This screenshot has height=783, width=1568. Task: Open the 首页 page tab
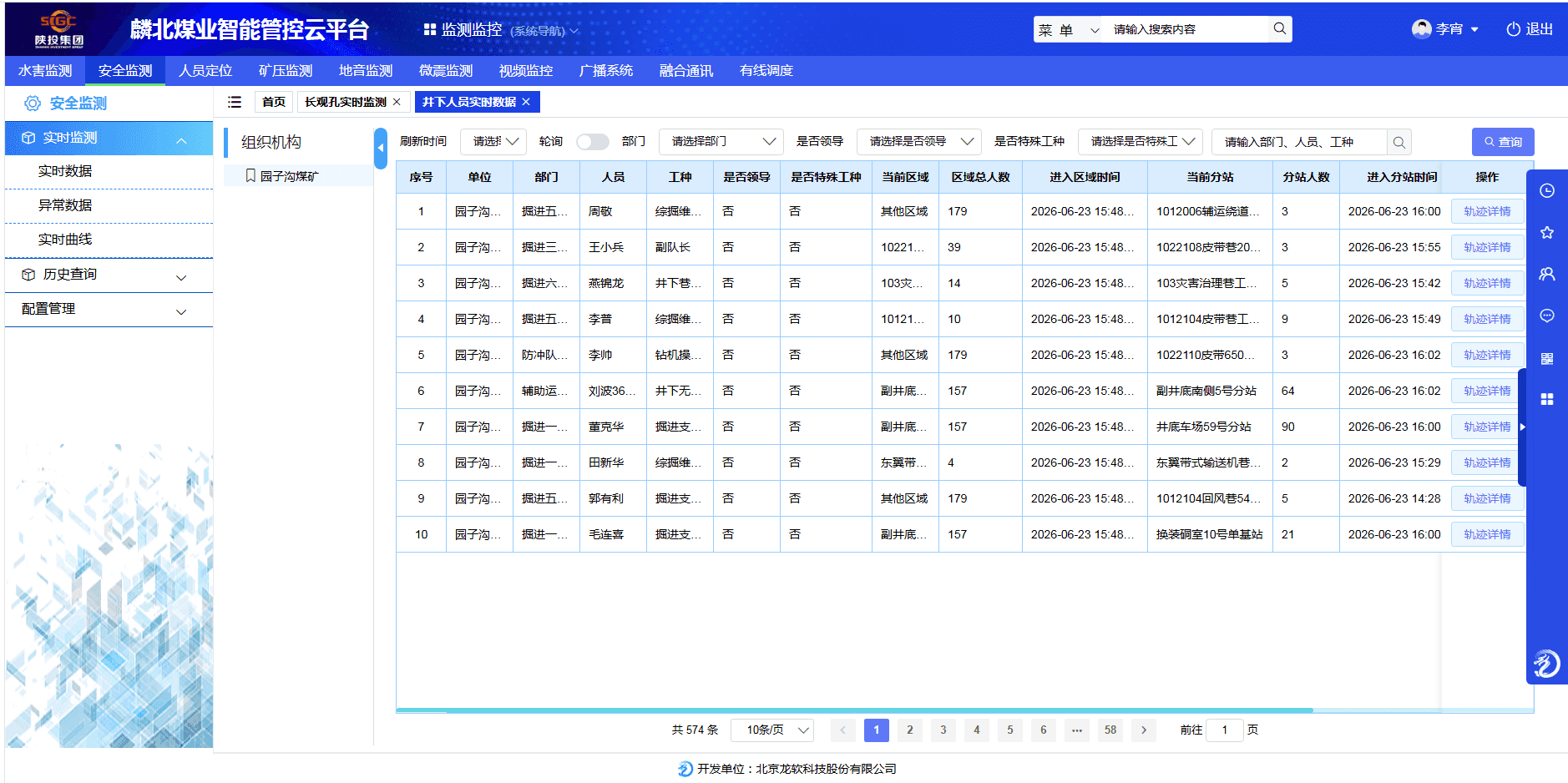(274, 102)
